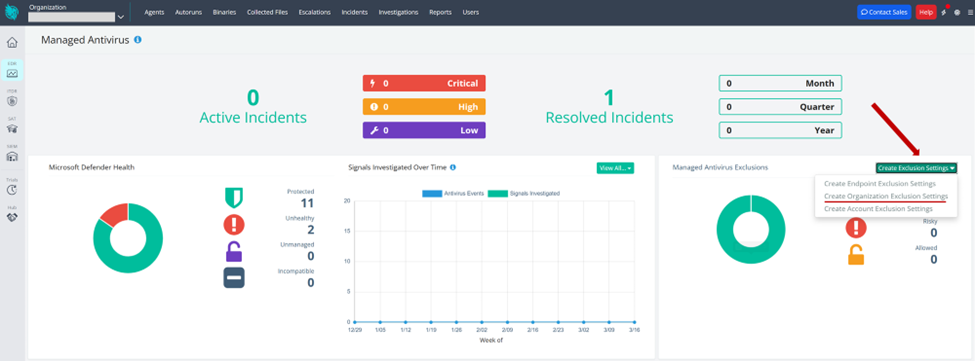
Task: Toggle the Antivirus Events legend item
Action: (x=453, y=194)
